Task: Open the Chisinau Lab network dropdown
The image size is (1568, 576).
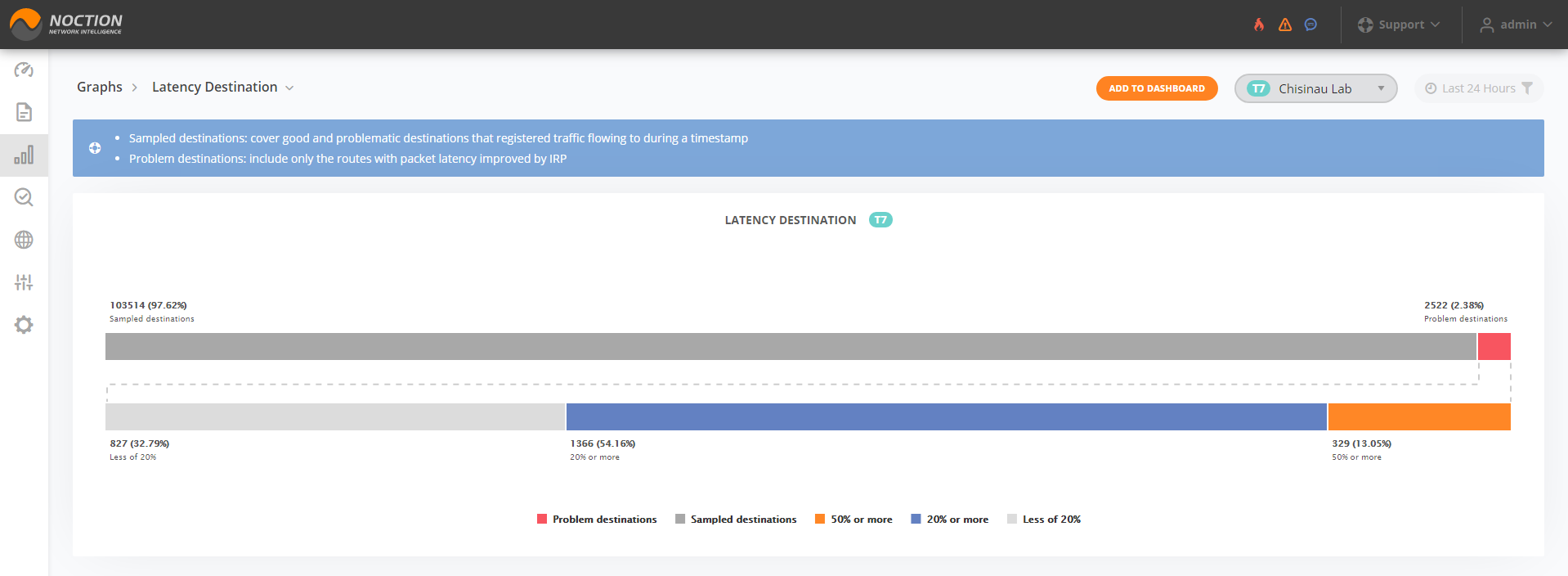Action: click(1315, 88)
